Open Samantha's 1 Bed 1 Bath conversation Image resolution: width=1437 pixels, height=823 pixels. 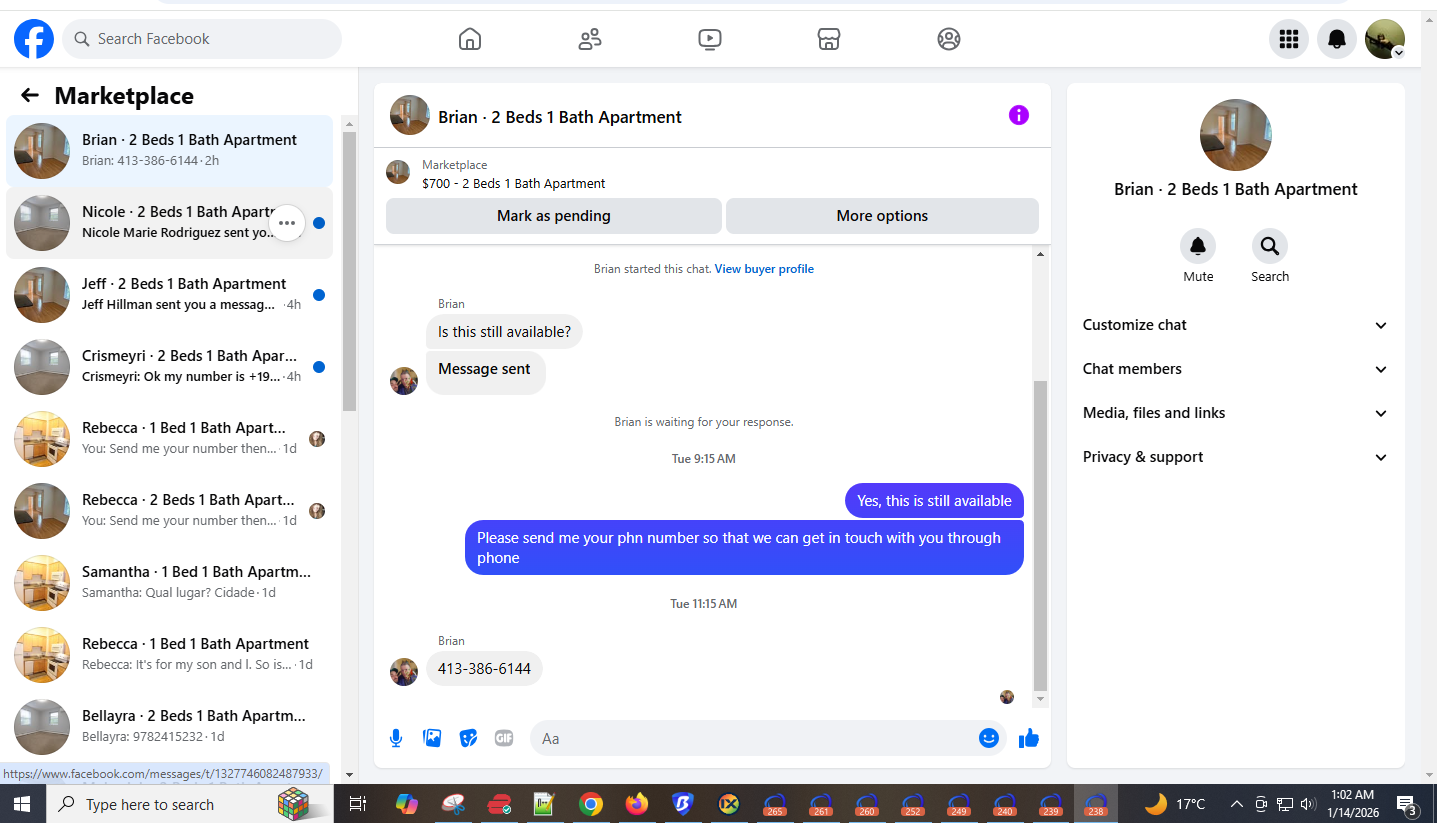(170, 583)
